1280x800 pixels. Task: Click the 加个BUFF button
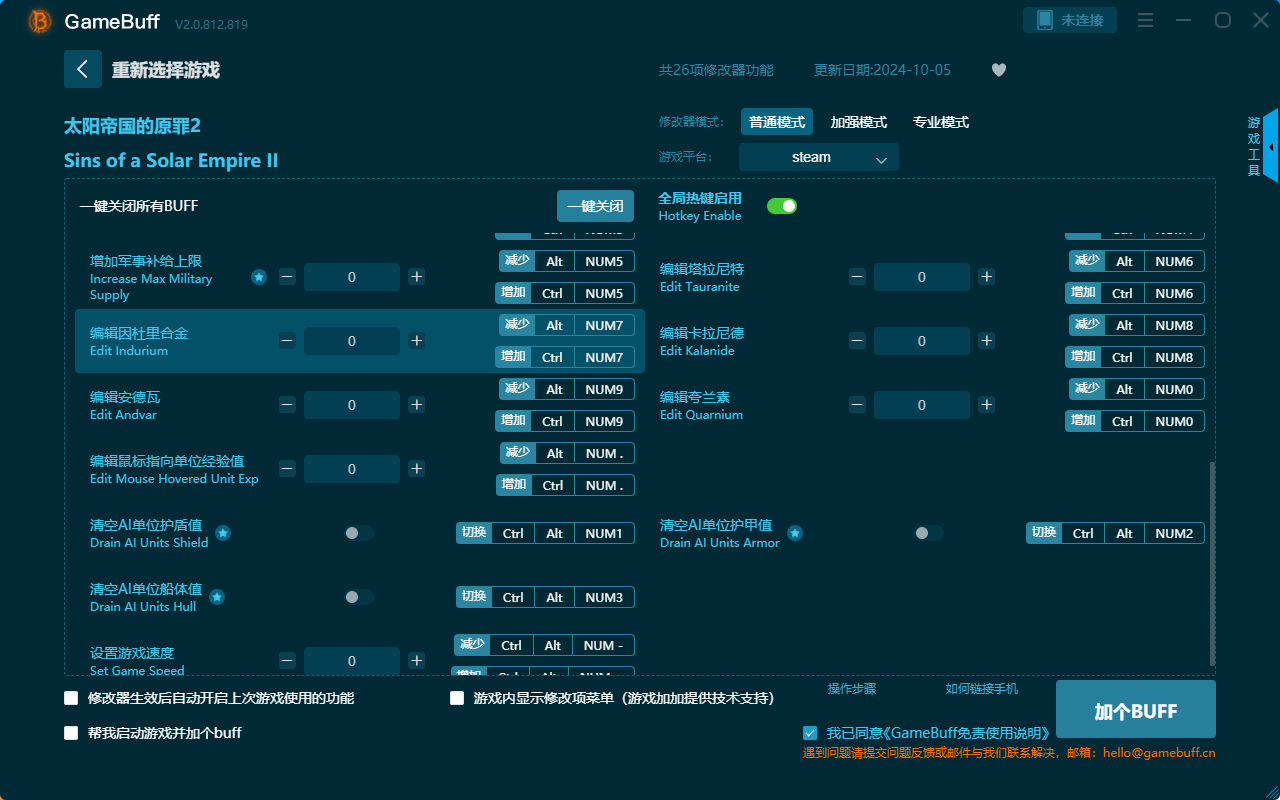[1135, 709]
